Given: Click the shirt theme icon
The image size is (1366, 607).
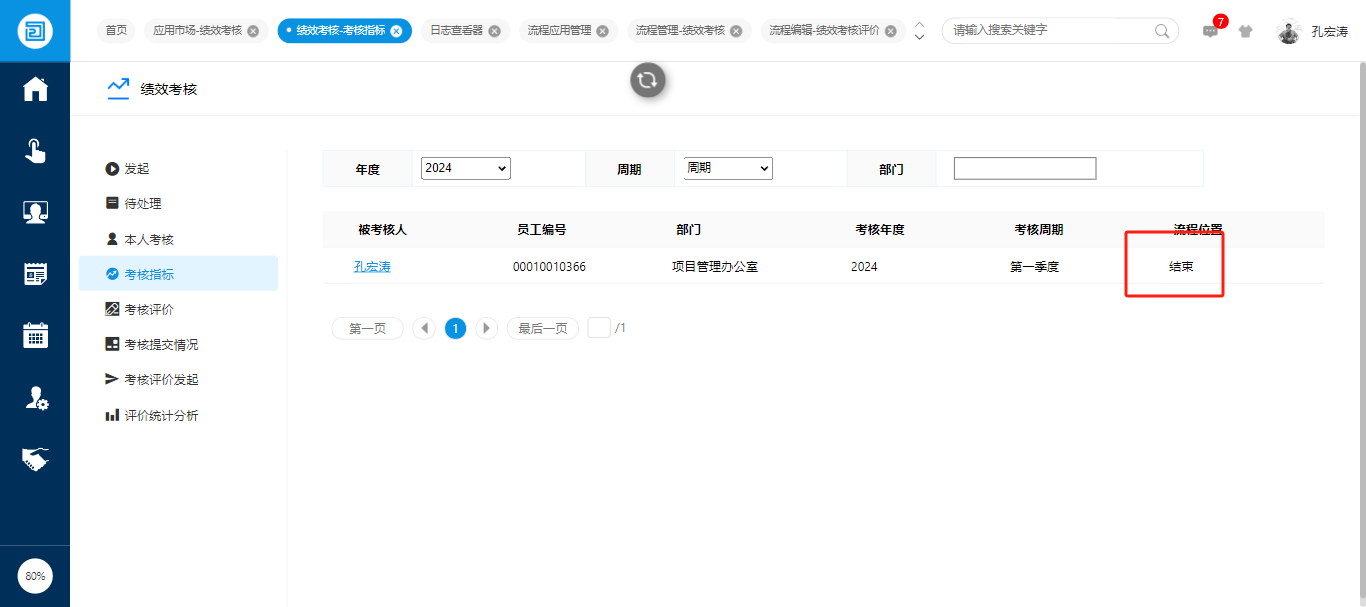Looking at the screenshot, I should pyautogui.click(x=1245, y=31).
